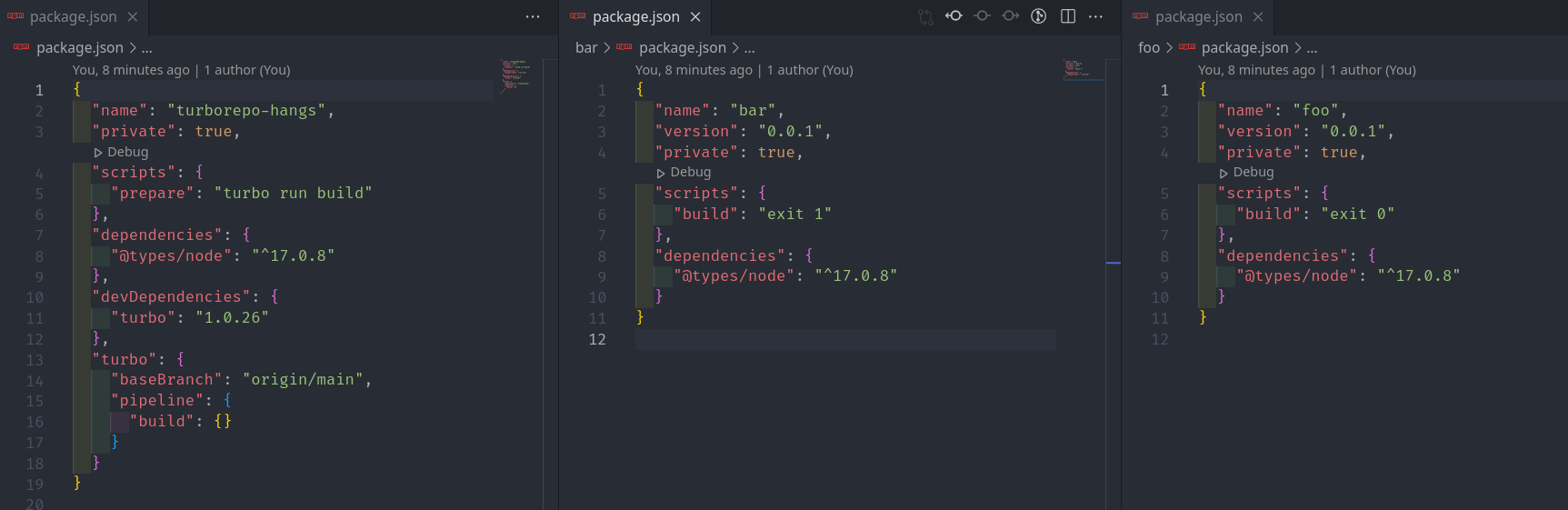The image size is (1568, 510).
Task: Click the 'foo' breadcrumb folder
Action: [x=1149, y=47]
